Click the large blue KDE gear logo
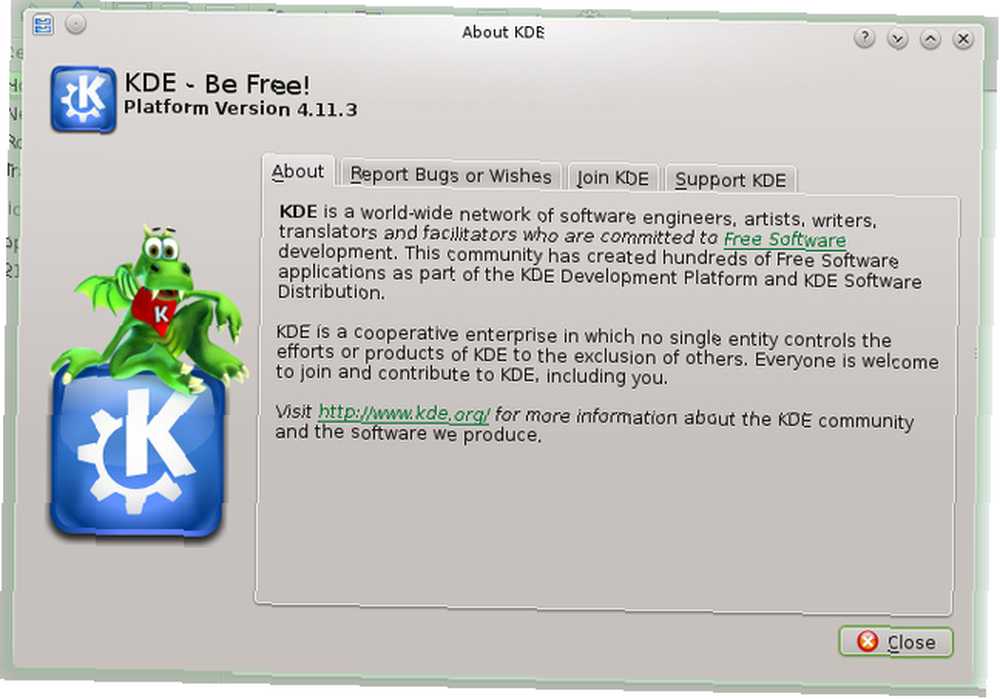Image resolution: width=1000 pixels, height=699 pixels. [x=137, y=456]
